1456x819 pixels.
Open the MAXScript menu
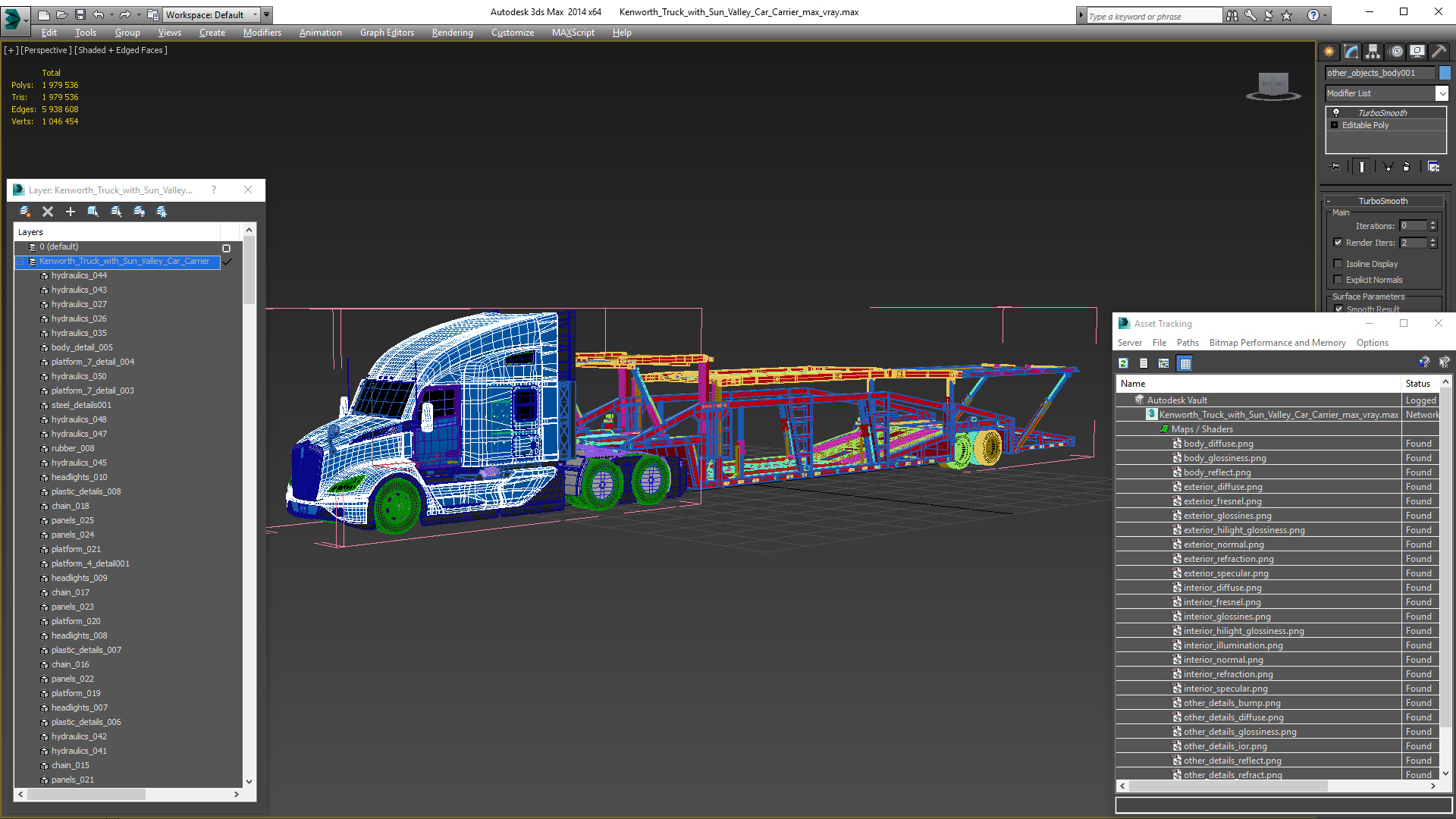point(573,33)
